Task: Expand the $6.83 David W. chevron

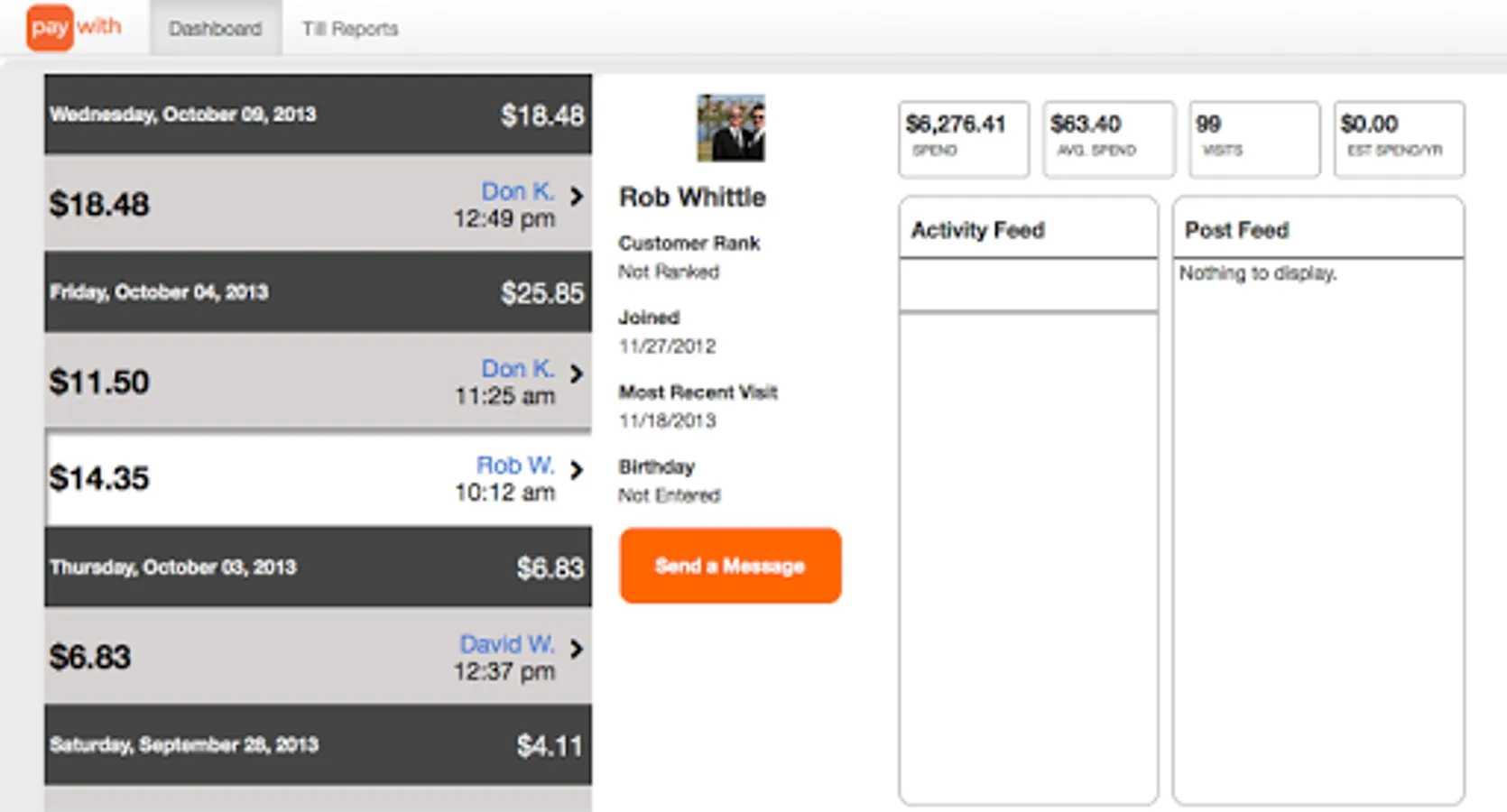Action: coord(577,648)
